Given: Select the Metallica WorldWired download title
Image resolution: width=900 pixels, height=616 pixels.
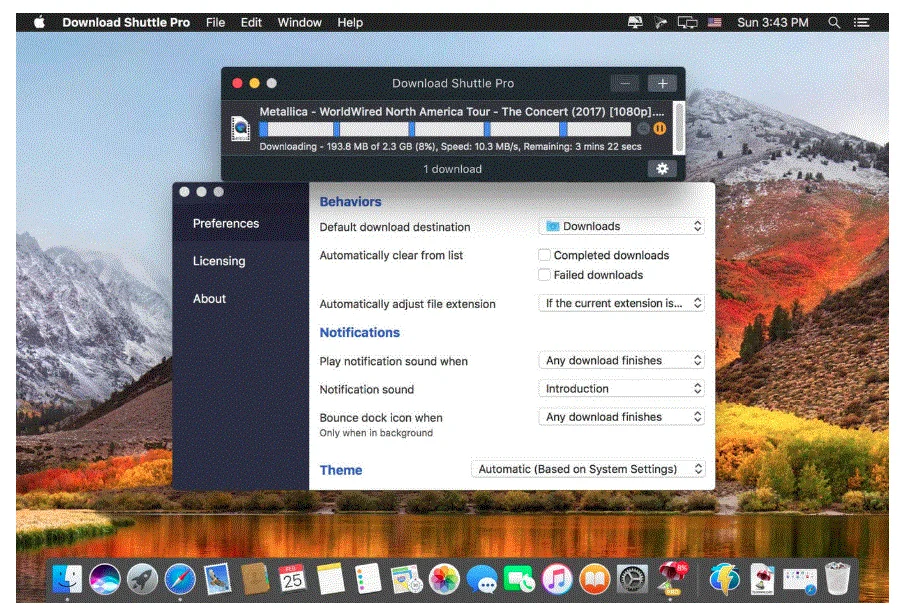Looking at the screenshot, I should coord(461,111).
